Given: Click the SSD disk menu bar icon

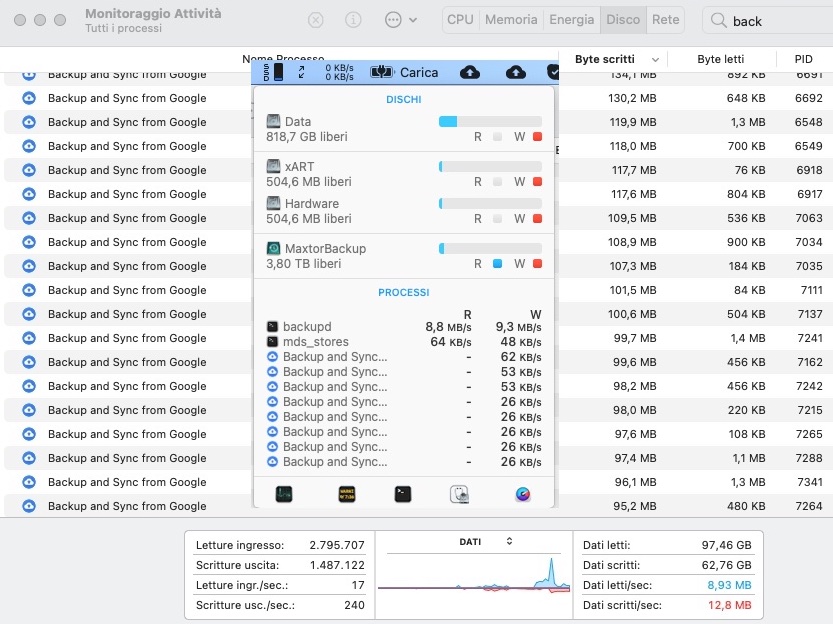Looking at the screenshot, I should [x=273, y=72].
